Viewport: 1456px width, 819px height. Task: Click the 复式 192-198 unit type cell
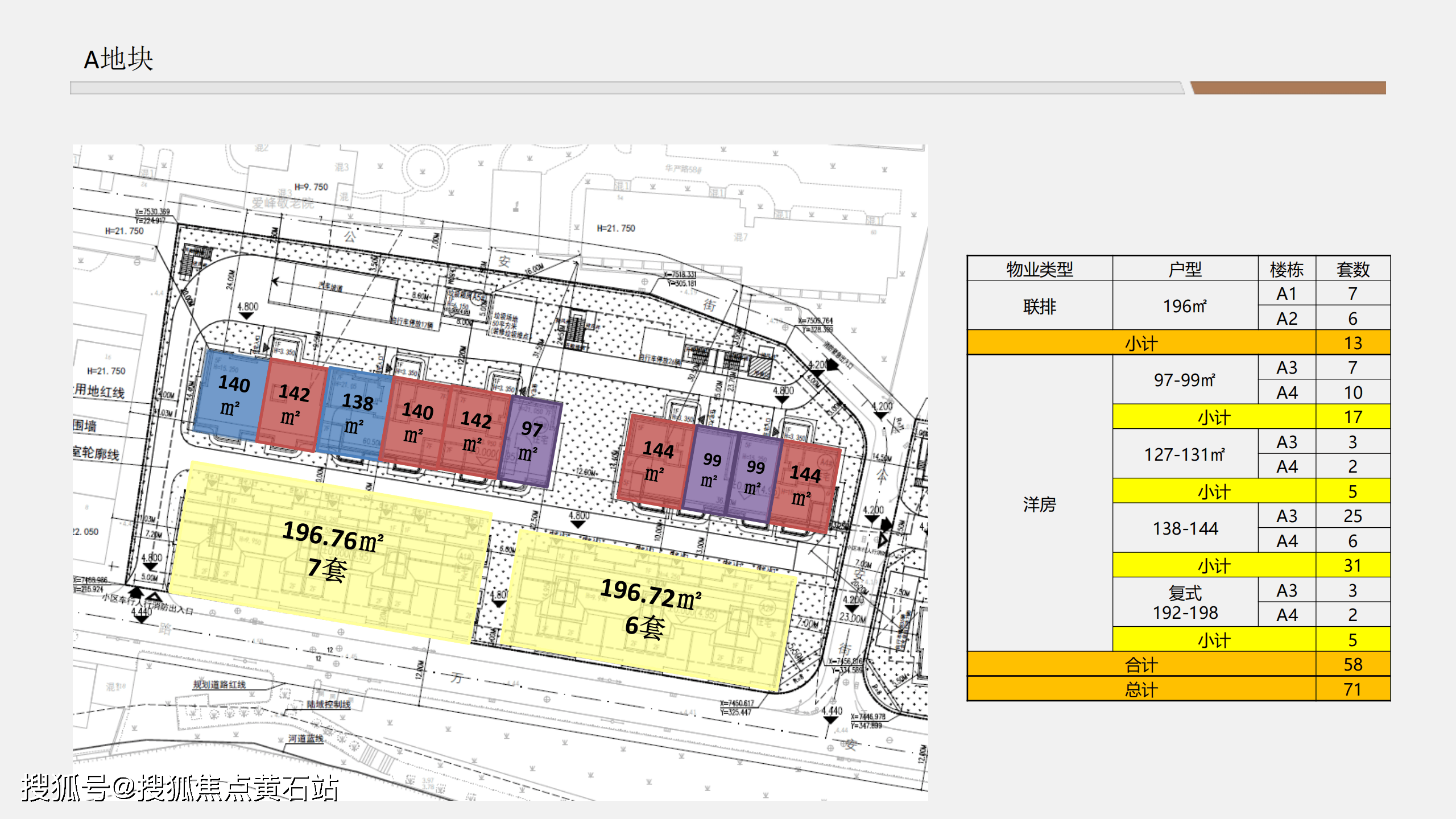[x=1185, y=602]
